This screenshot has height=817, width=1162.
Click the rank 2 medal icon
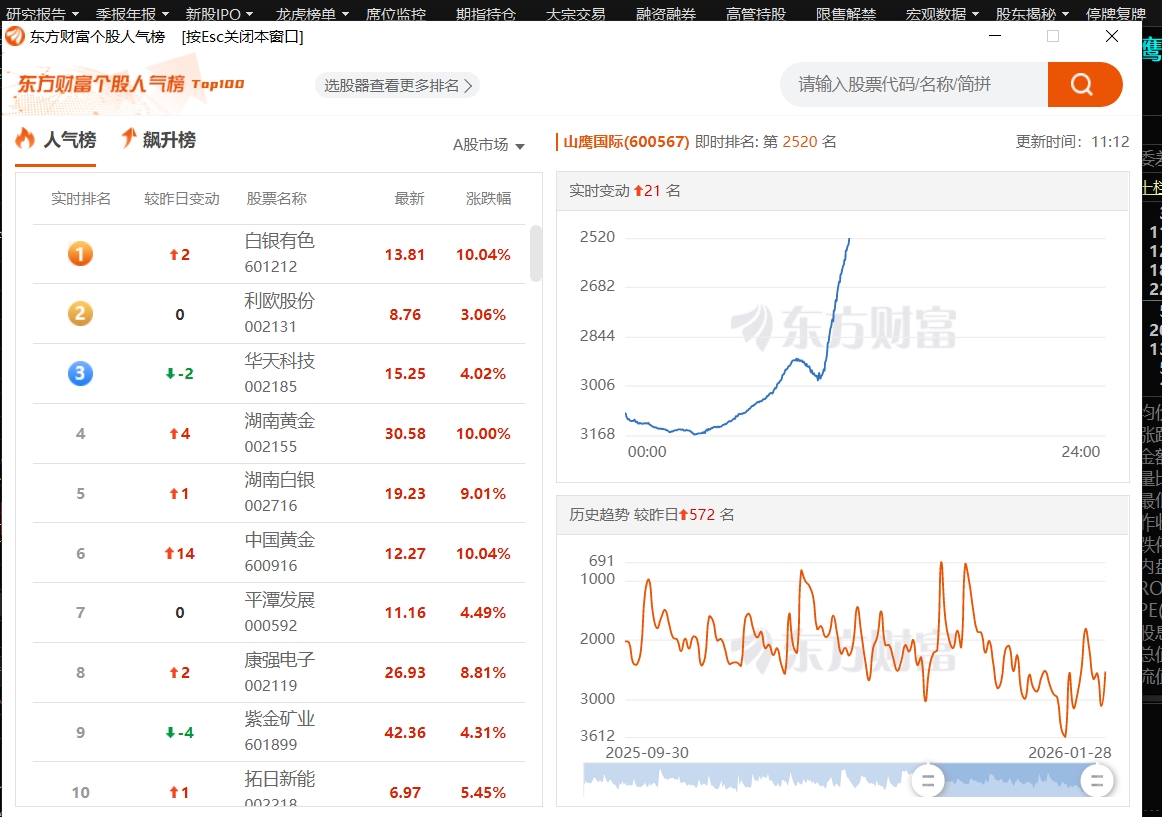(x=80, y=314)
